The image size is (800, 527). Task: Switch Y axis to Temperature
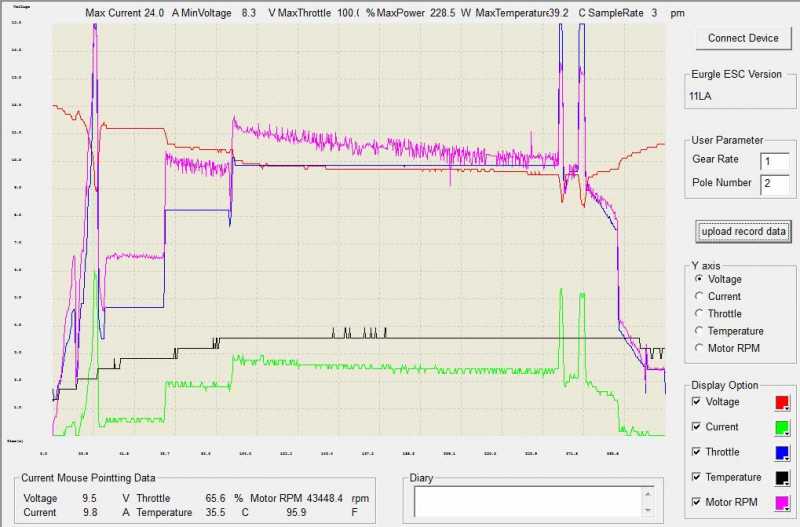click(699, 331)
